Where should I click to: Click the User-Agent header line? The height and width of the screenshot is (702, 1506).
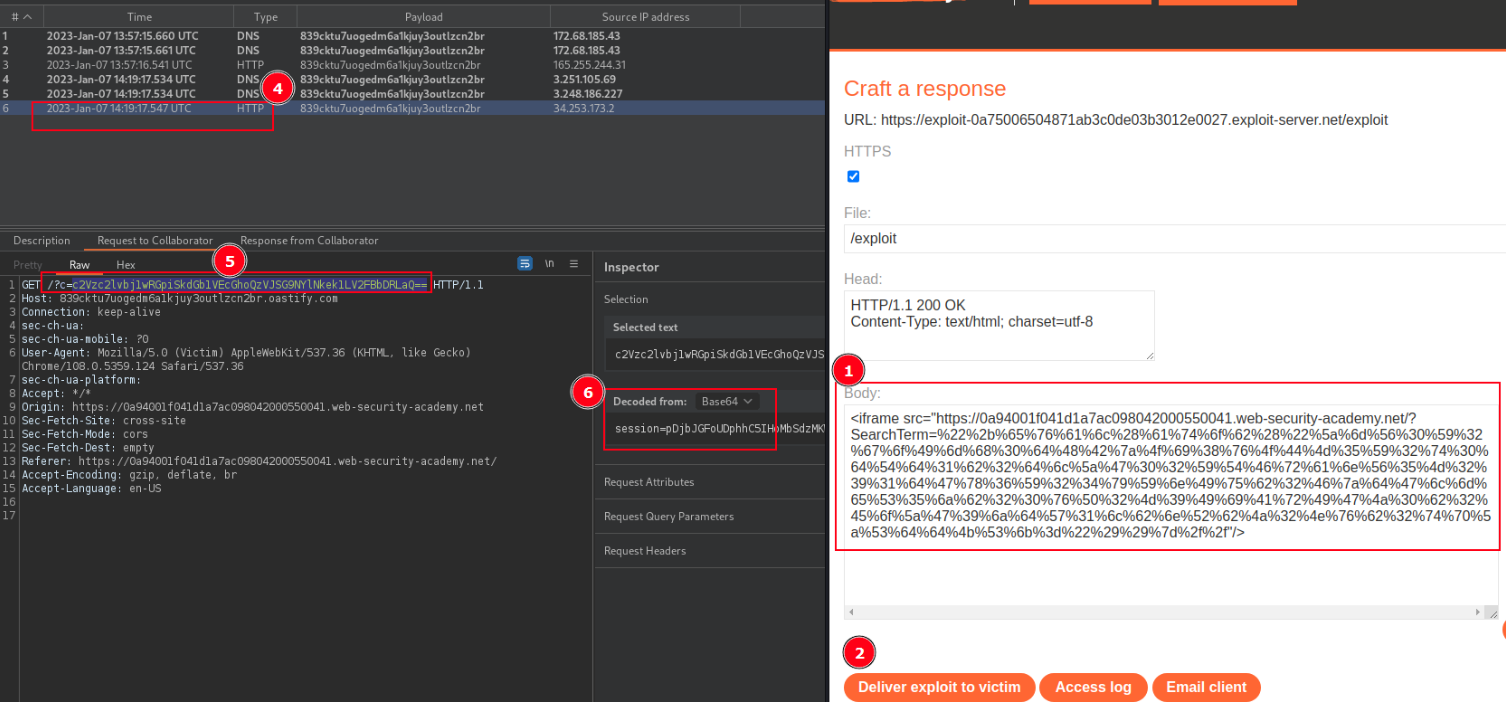246,359
